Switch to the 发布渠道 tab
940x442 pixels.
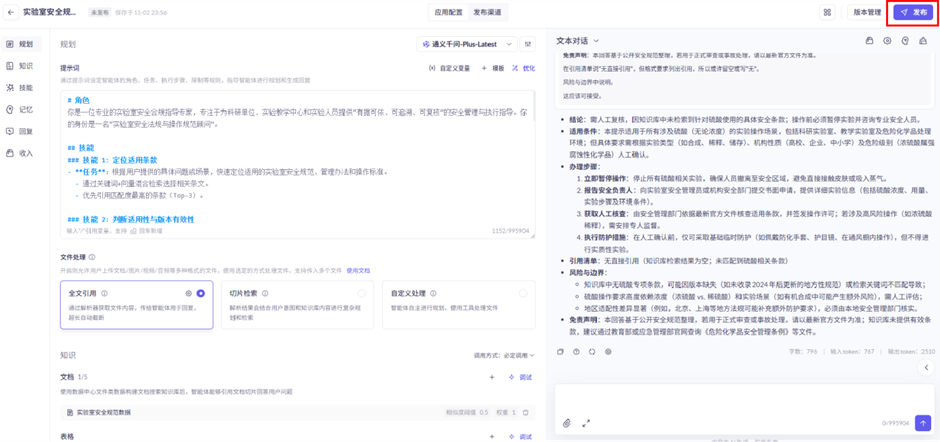tap(487, 12)
